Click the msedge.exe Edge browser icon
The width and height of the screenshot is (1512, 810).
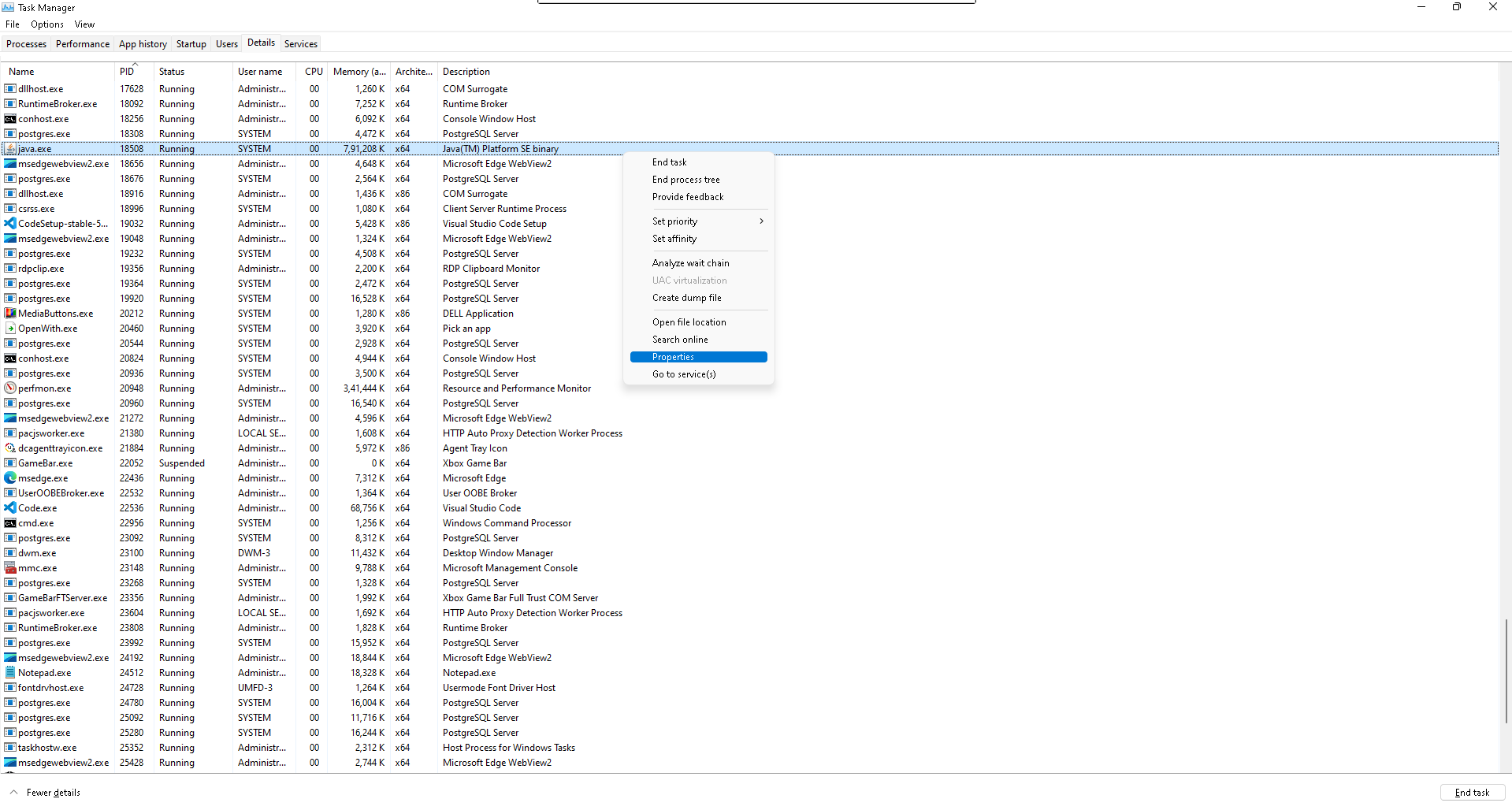[10, 478]
